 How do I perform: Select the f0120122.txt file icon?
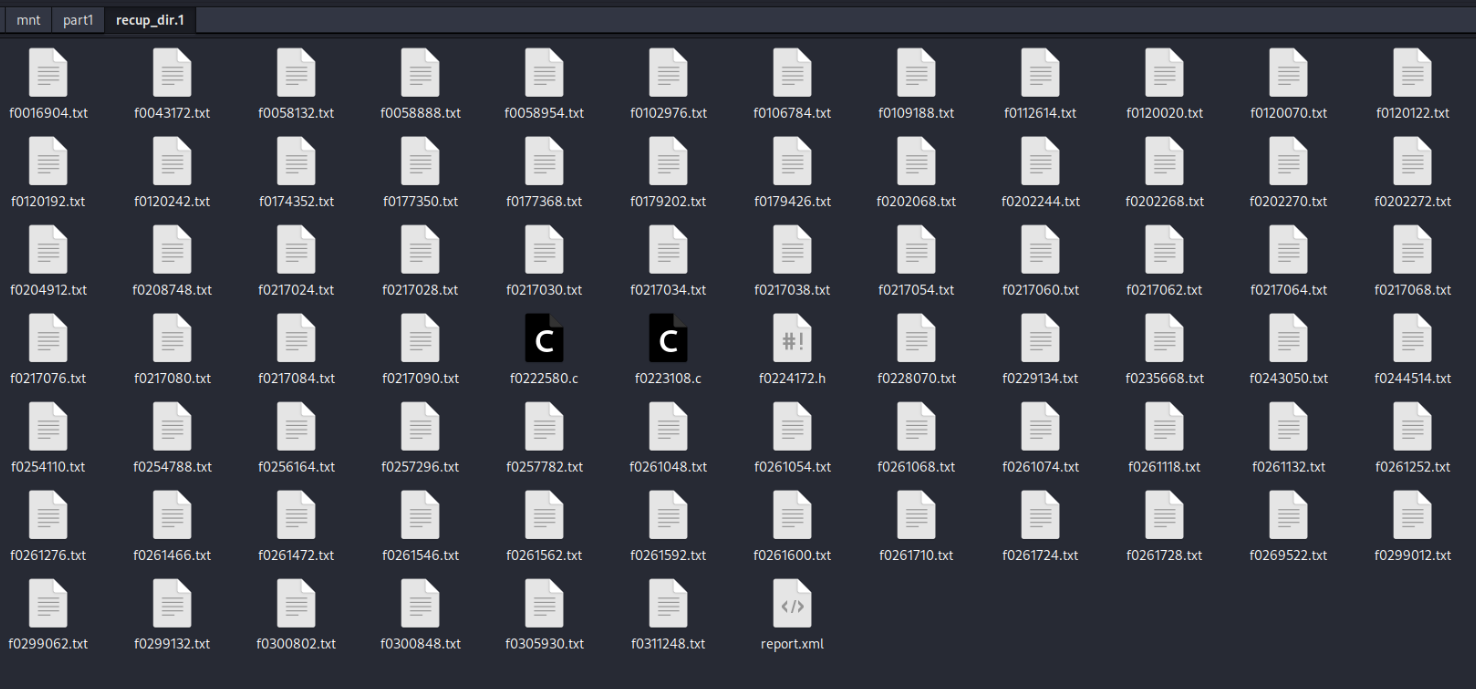(1412, 73)
